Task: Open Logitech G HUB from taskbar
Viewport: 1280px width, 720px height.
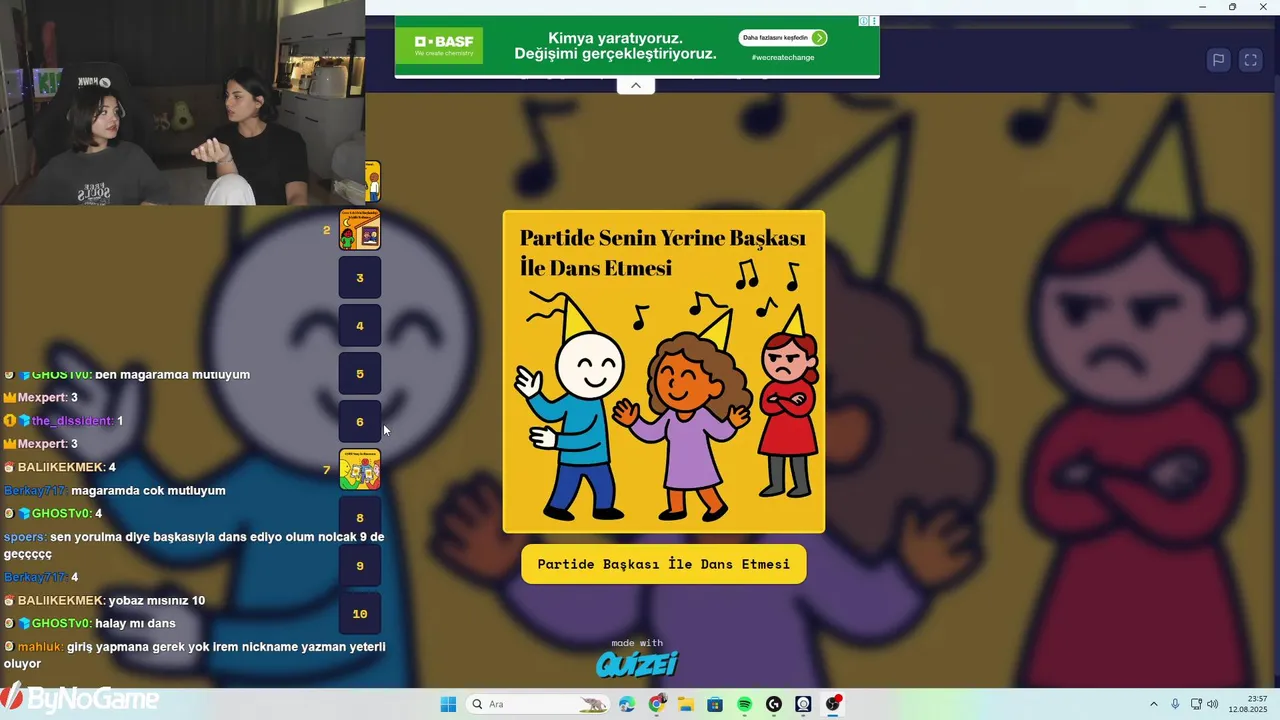Action: (774, 704)
